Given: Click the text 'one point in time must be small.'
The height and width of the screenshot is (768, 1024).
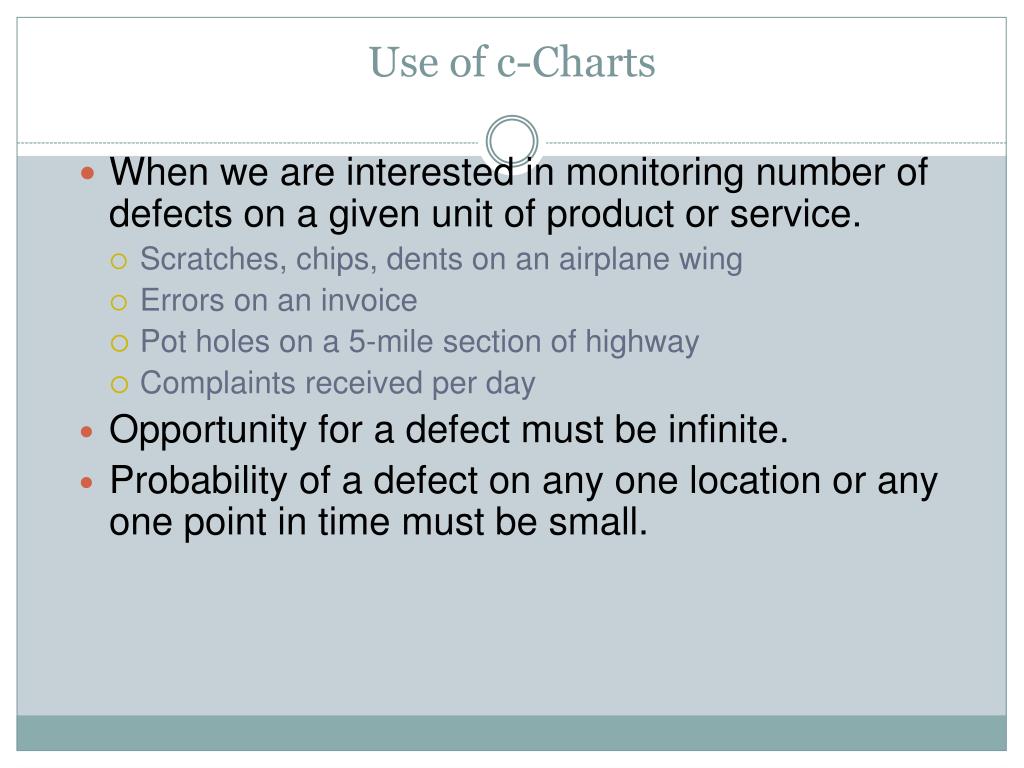Looking at the screenshot, I should (379, 522).
